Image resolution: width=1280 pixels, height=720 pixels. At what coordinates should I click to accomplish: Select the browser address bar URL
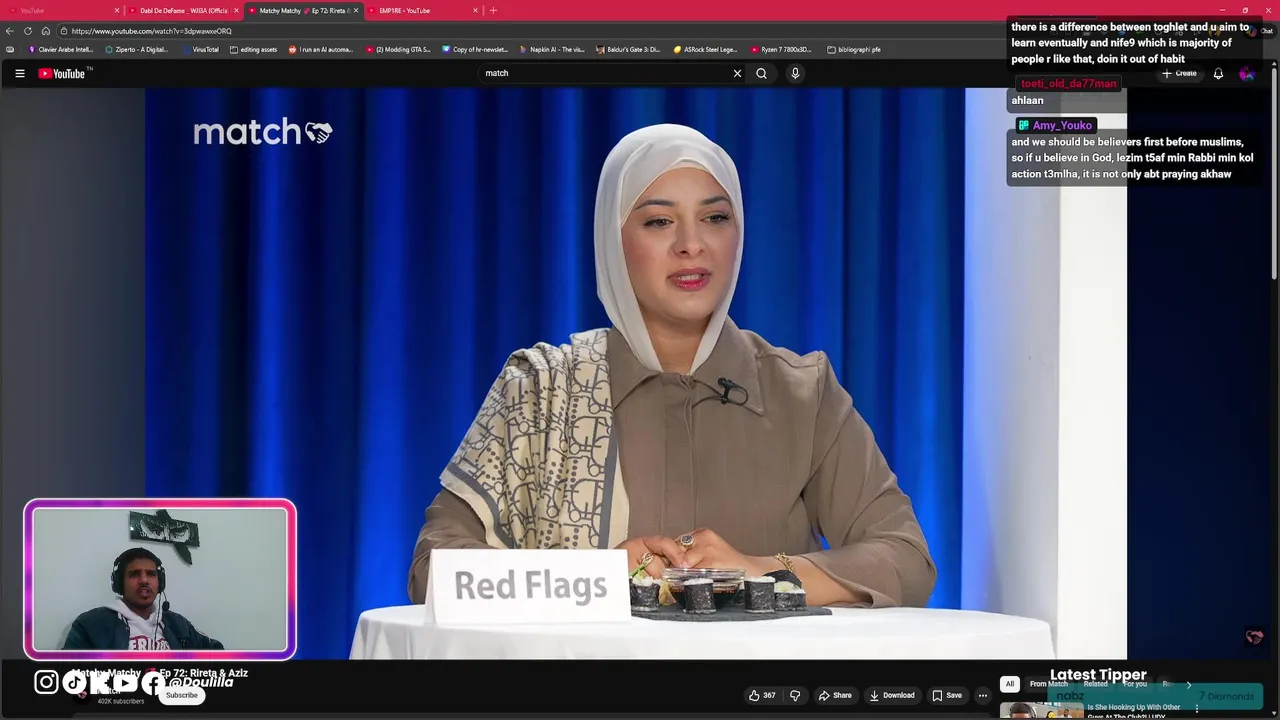click(151, 31)
